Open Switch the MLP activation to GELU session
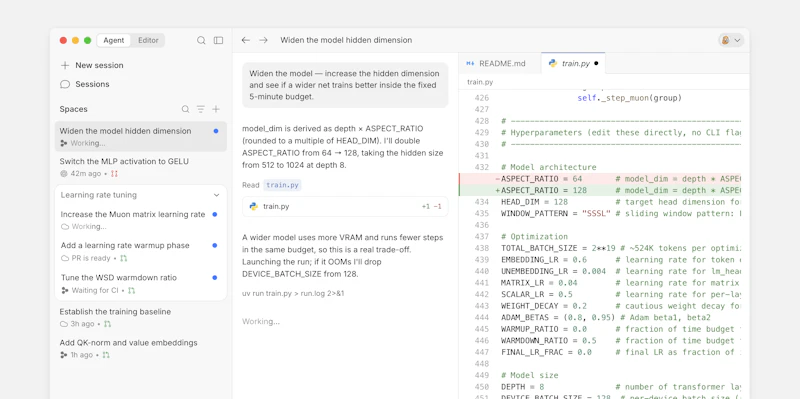This screenshot has width=800, height=399. [x=141, y=167]
